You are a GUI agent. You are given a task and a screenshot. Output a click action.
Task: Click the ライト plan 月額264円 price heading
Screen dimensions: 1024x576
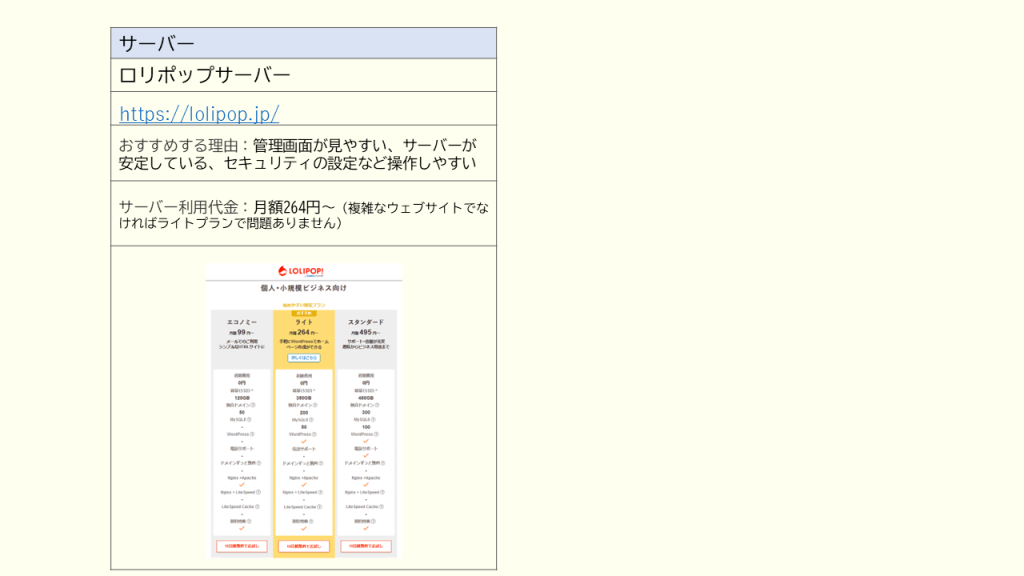coord(304,333)
